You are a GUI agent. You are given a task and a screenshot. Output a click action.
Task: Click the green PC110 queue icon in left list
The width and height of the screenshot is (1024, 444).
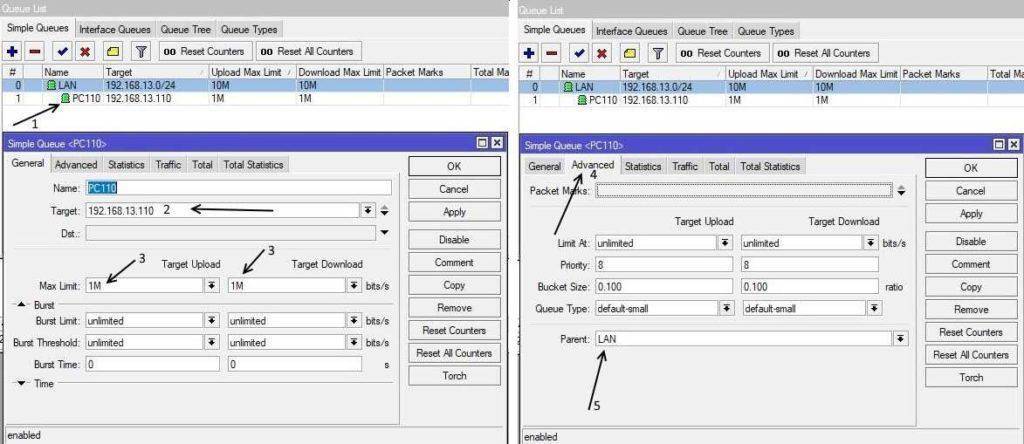click(65, 98)
